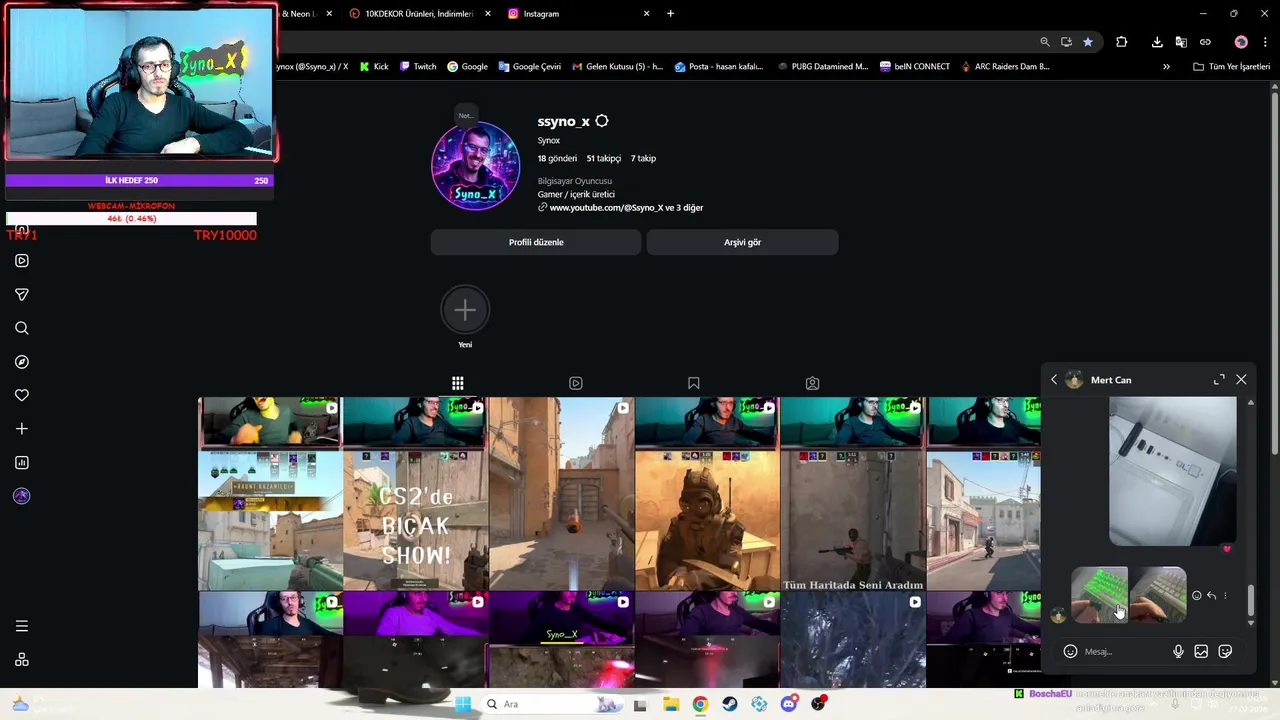Image resolution: width=1280 pixels, height=720 pixels.
Task: Switch to the 10KDEKOR Ürünleri browser tab
Action: click(x=418, y=14)
